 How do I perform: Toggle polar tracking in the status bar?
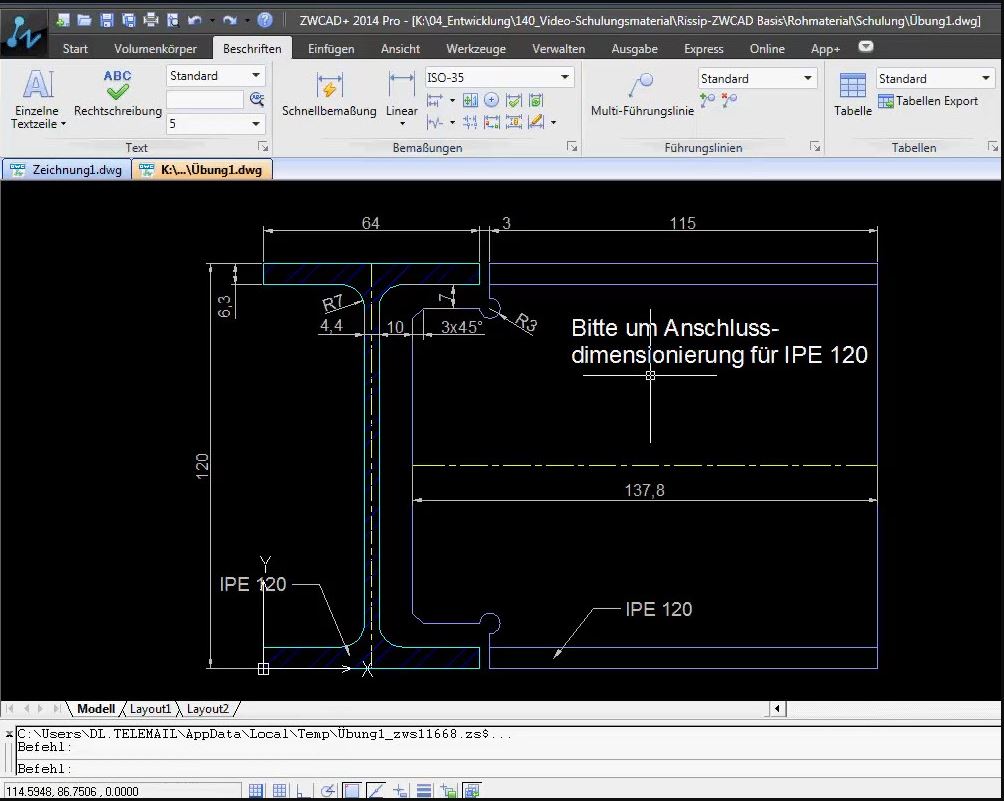tap(328, 791)
